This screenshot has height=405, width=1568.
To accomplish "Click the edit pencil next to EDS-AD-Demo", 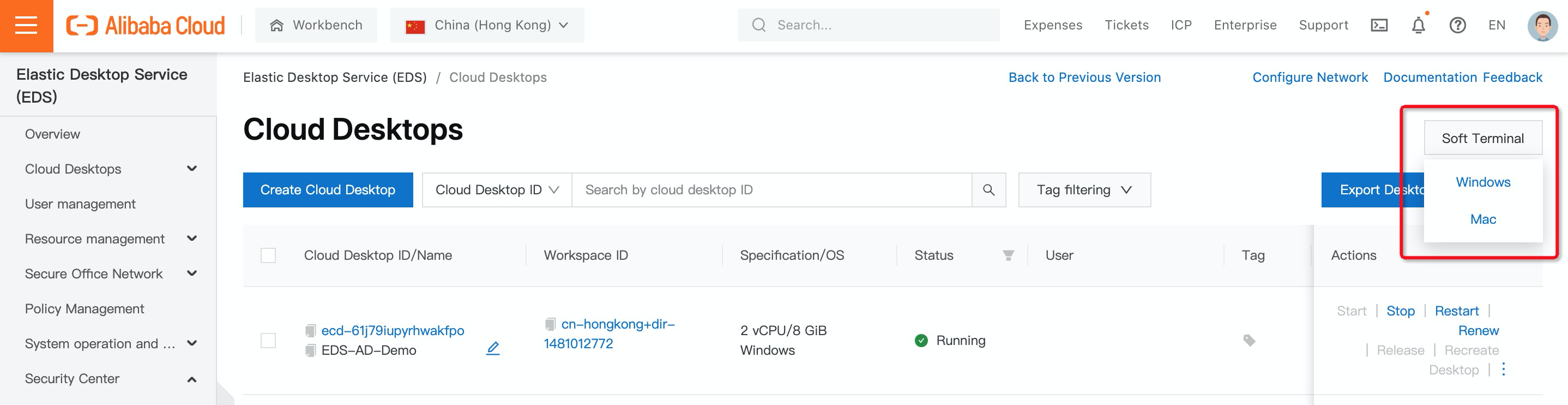I will coord(493,348).
